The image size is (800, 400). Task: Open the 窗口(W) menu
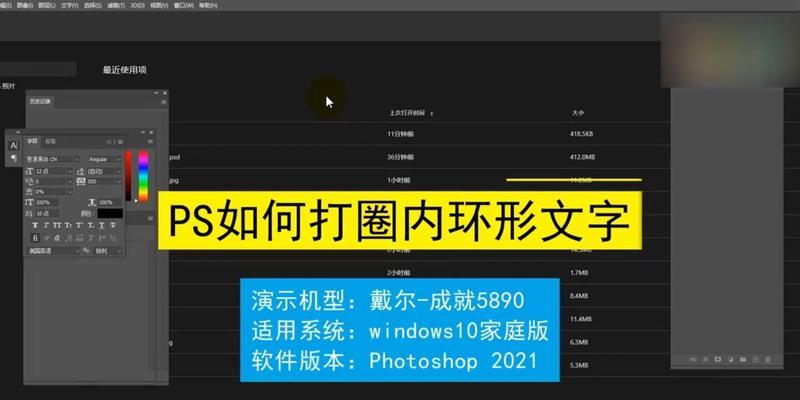click(x=184, y=5)
